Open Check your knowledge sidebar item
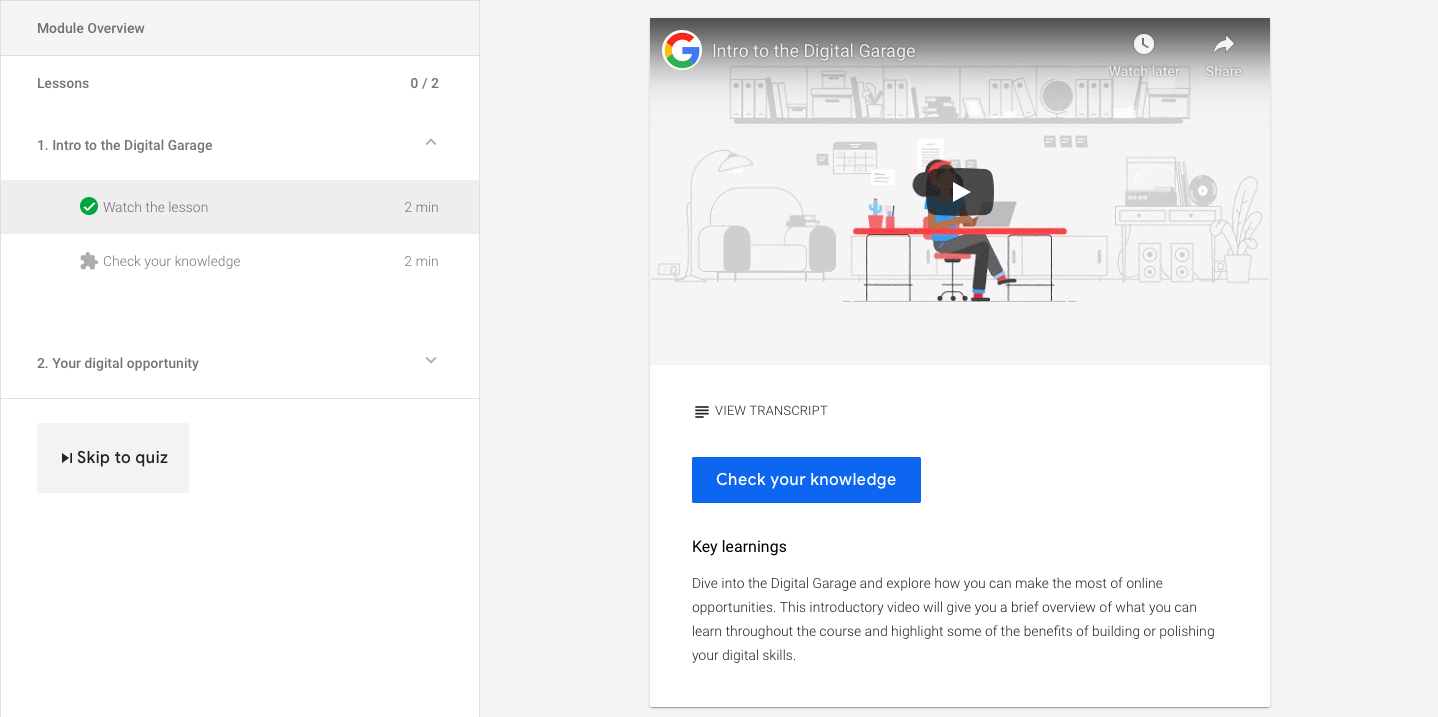 (x=172, y=261)
